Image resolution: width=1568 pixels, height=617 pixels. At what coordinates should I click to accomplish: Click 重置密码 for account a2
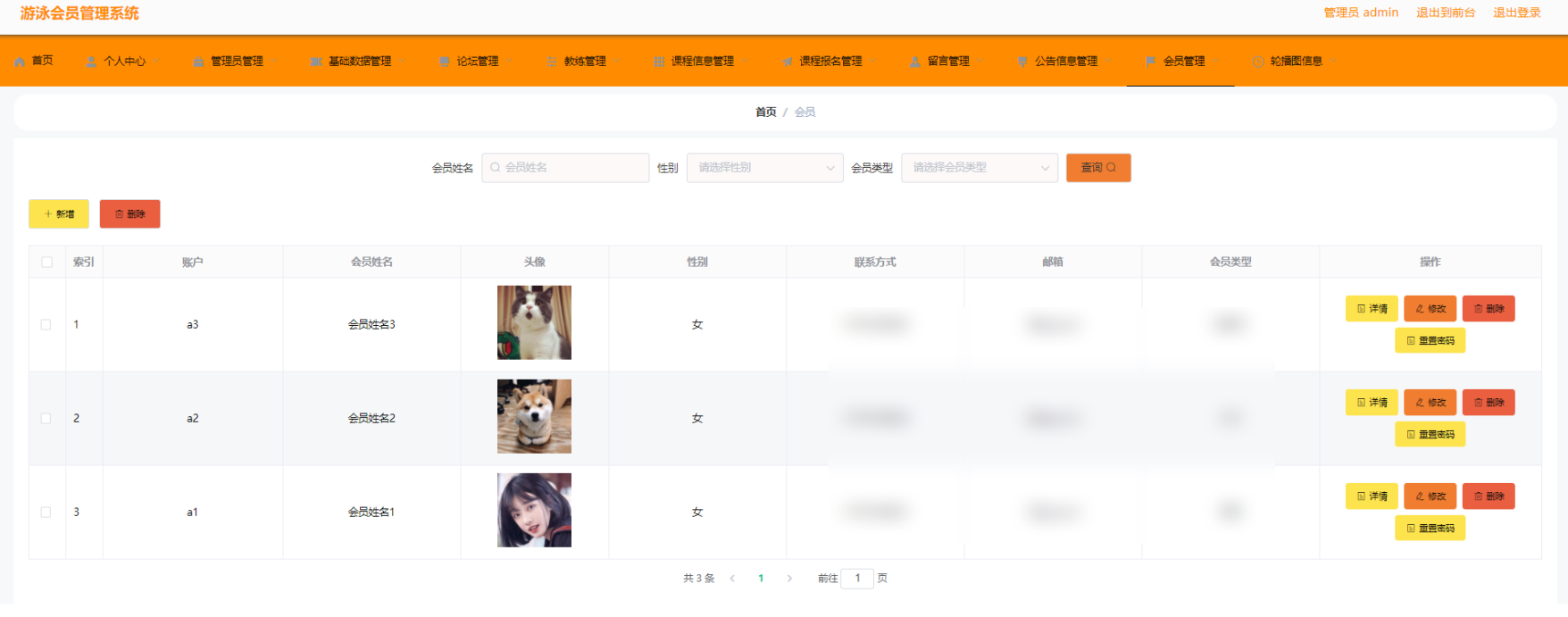pos(1430,435)
